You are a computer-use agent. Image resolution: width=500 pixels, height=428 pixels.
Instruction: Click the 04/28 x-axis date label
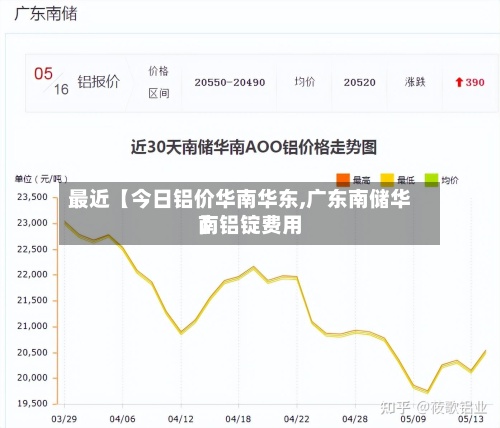[355, 419]
